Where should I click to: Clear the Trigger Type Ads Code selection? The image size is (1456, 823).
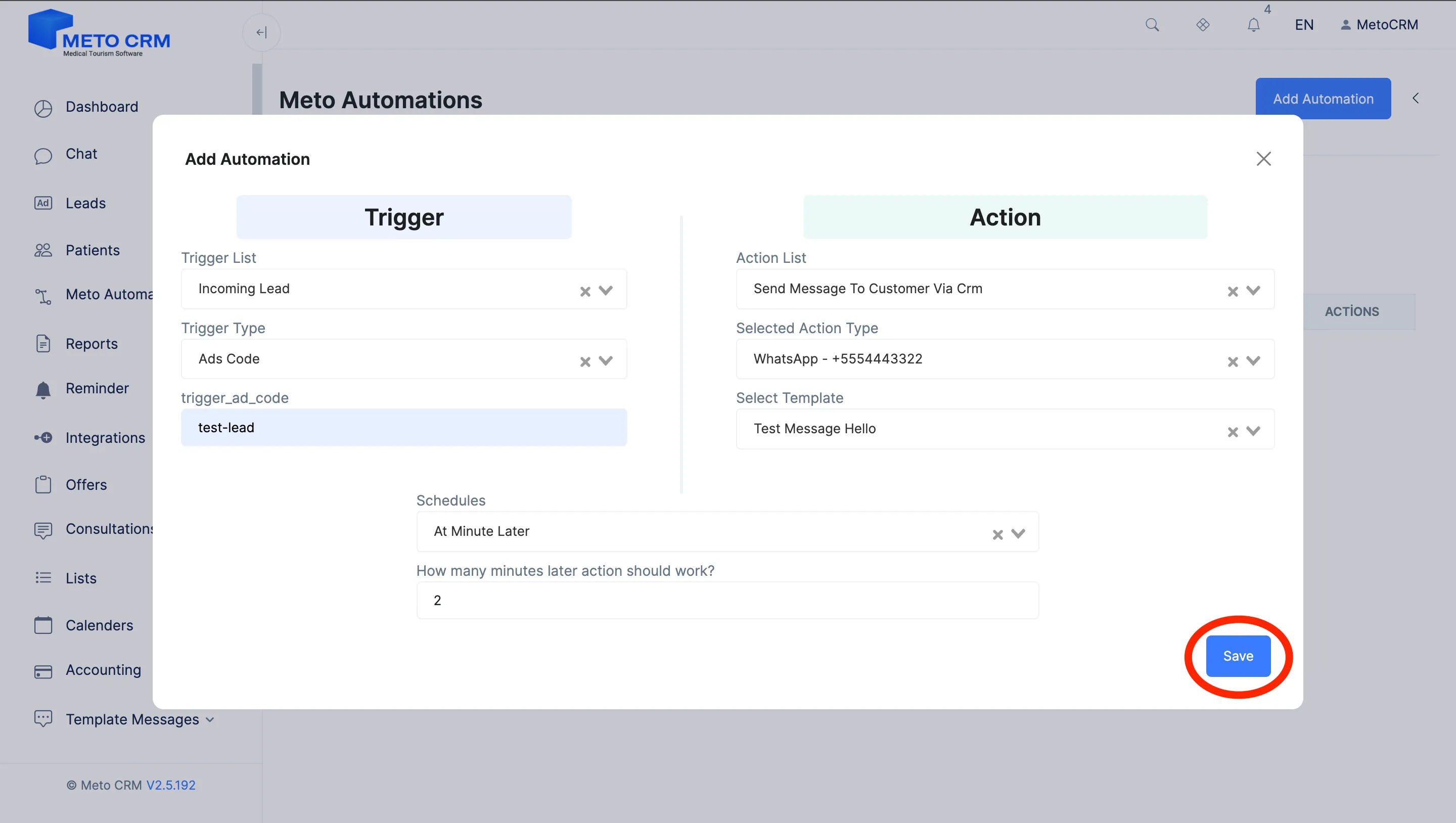click(585, 361)
